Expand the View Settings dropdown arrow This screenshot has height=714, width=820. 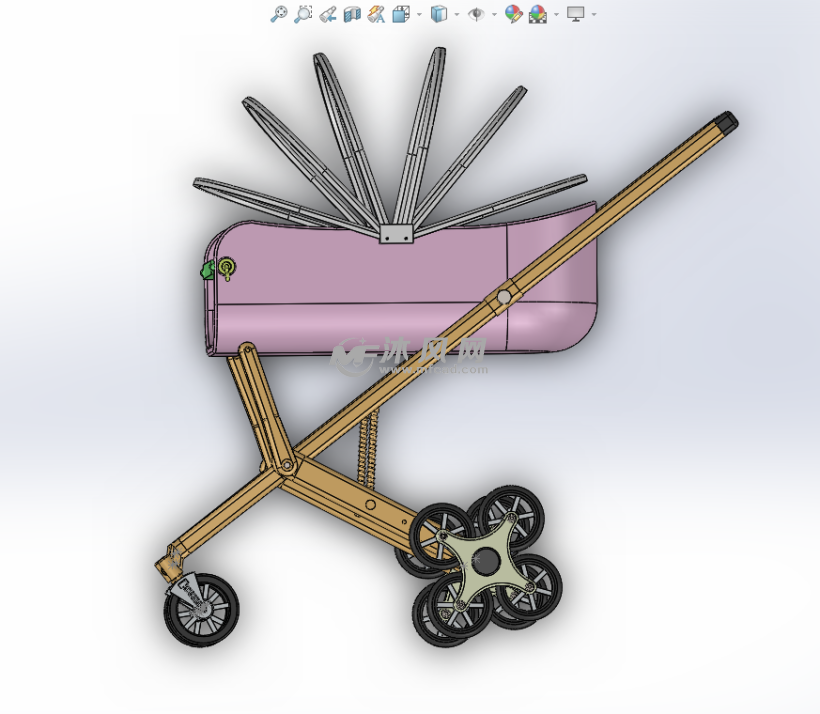coord(594,15)
